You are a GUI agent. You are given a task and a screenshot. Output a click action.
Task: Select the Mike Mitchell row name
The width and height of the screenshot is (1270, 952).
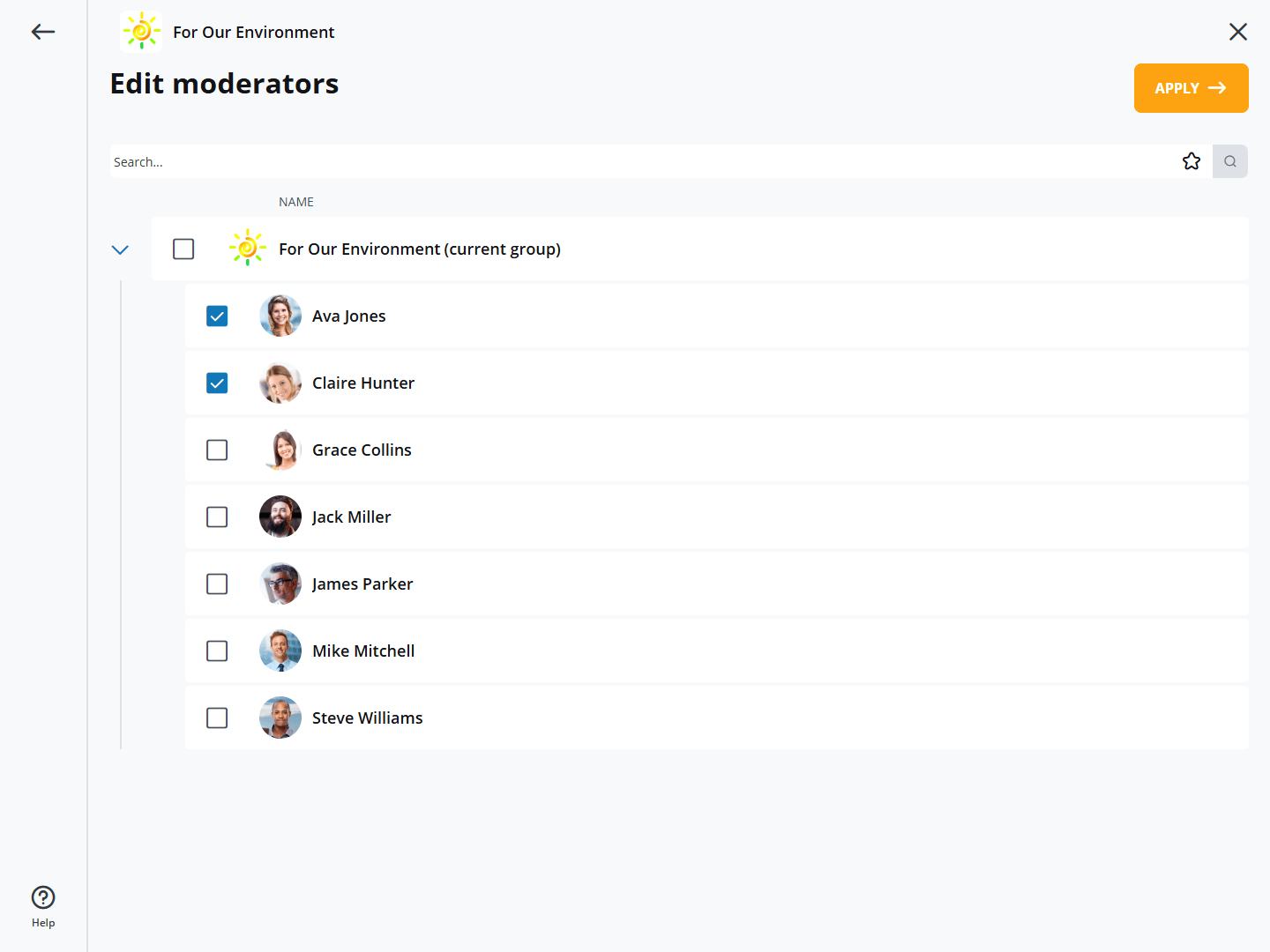[x=363, y=651]
